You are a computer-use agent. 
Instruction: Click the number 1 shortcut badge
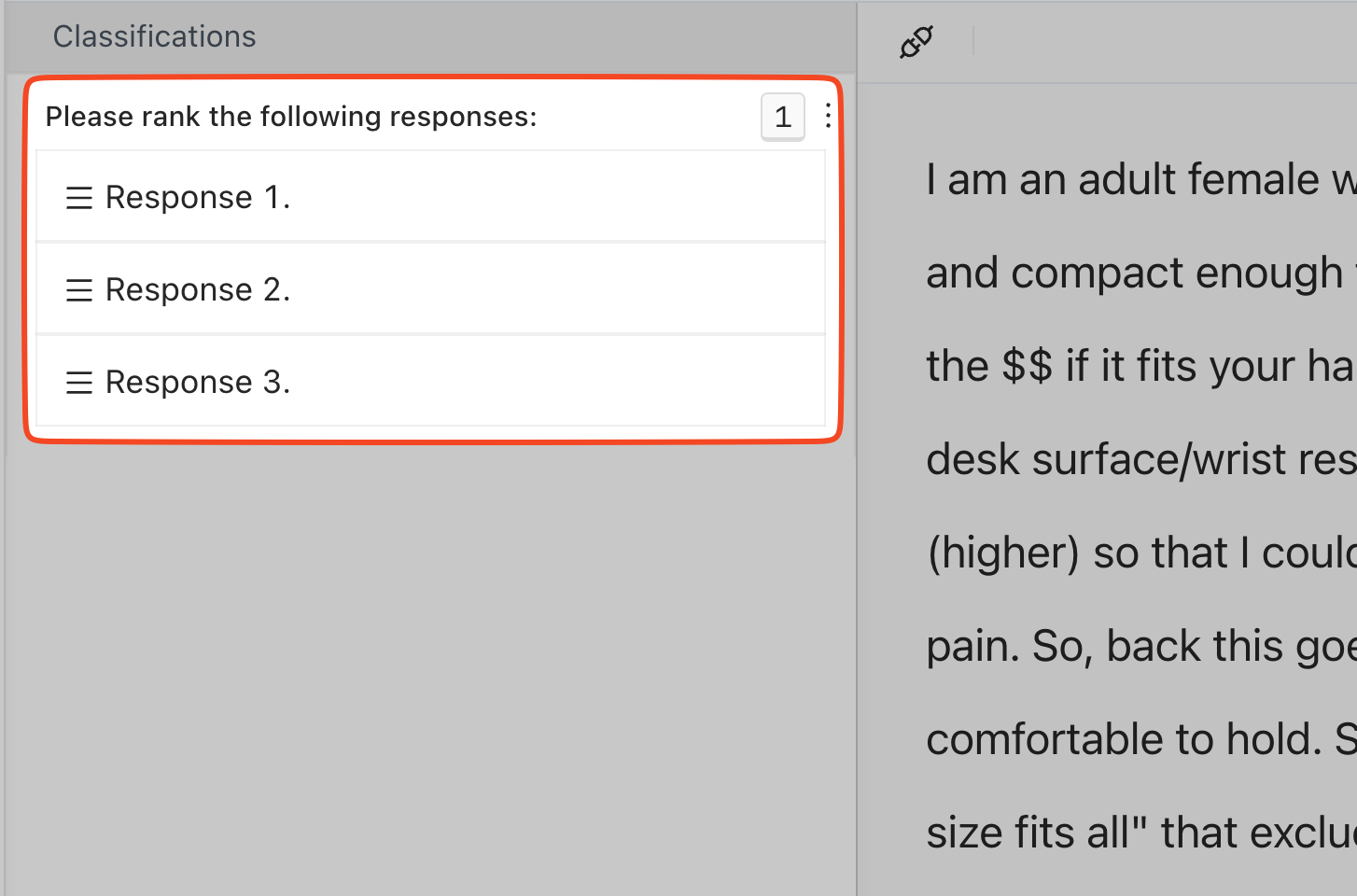[x=782, y=117]
